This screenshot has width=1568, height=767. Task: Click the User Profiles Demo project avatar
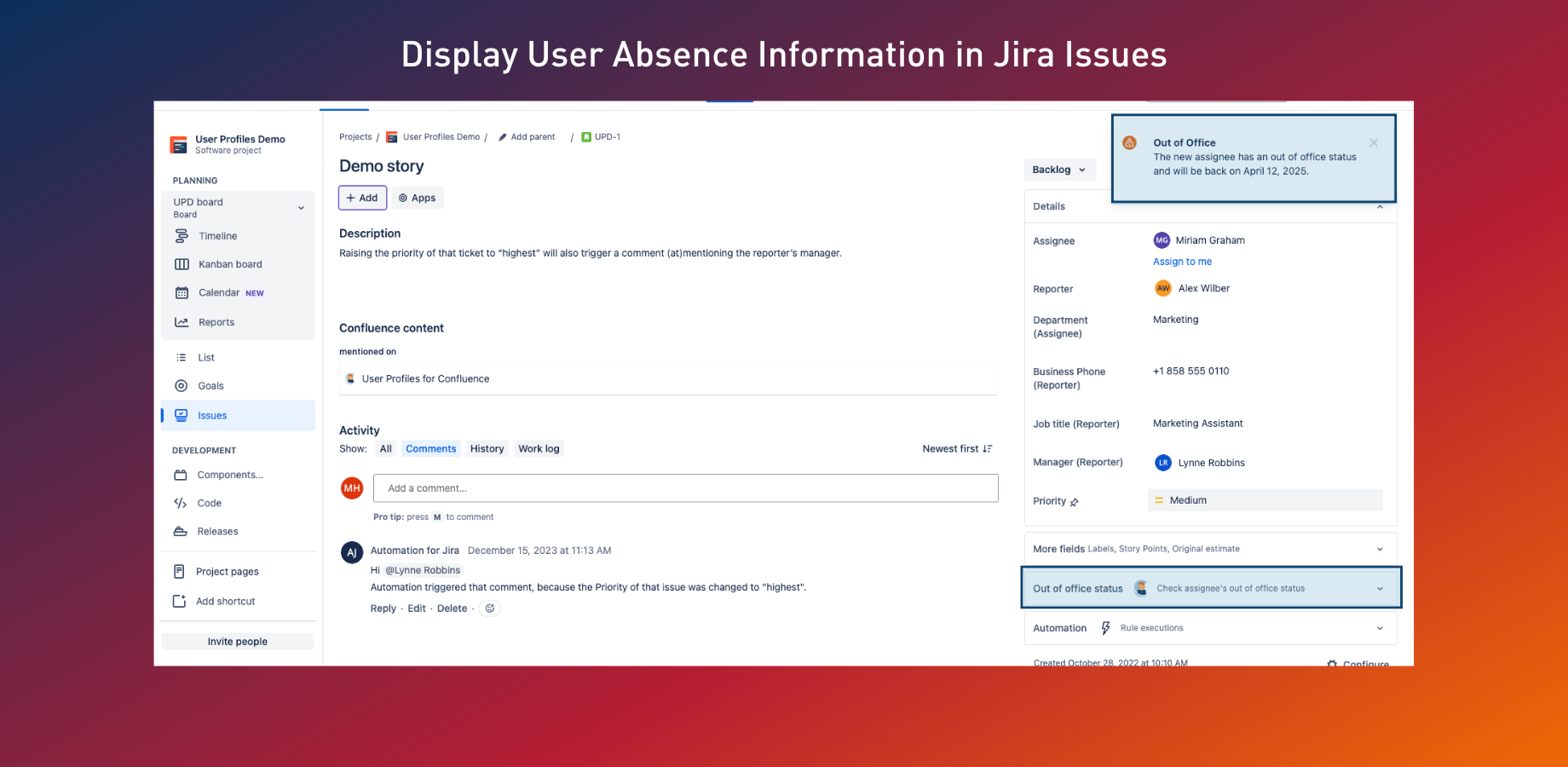point(178,145)
